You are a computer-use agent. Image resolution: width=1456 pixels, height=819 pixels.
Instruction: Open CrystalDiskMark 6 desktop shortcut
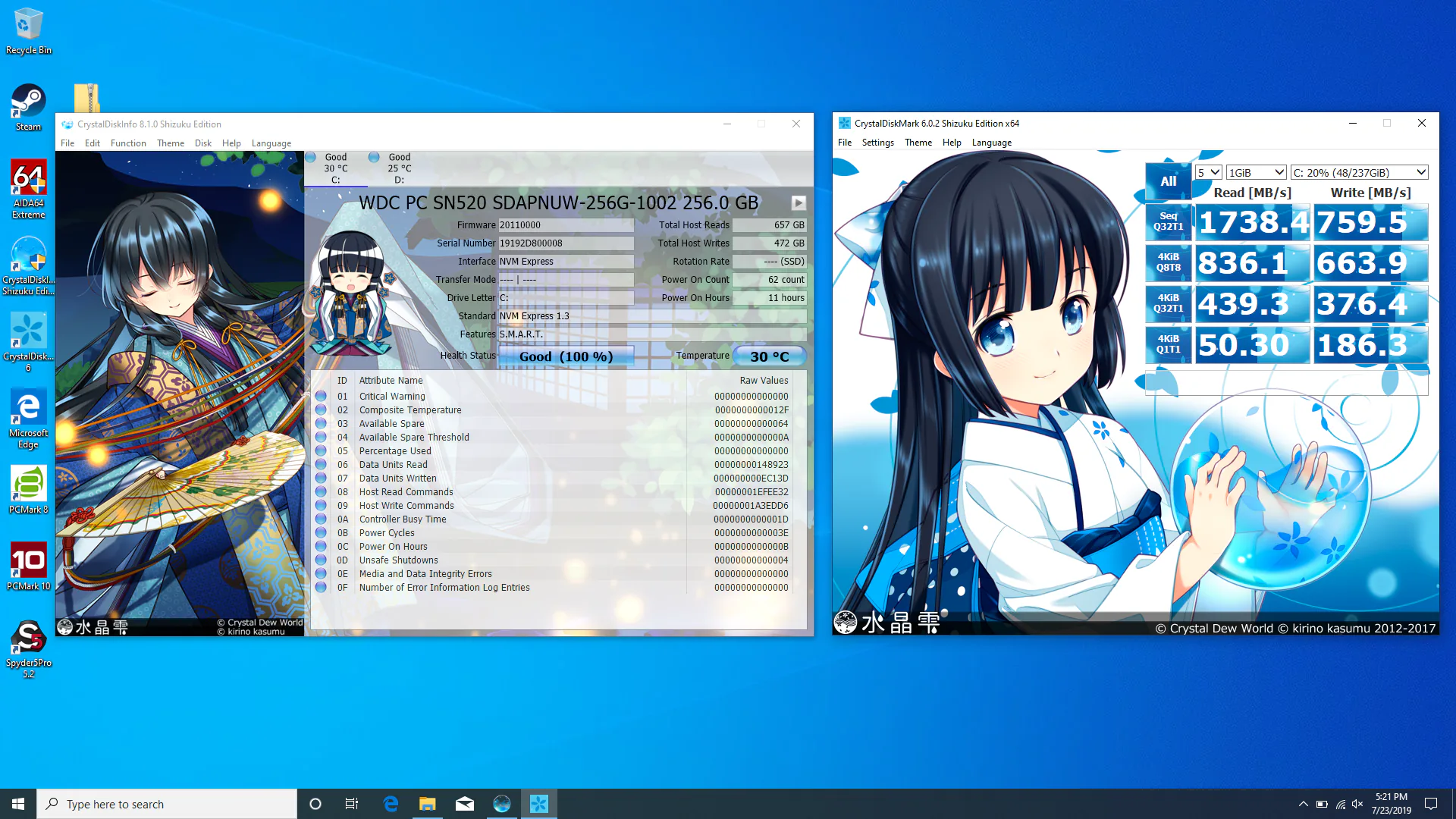[x=28, y=342]
